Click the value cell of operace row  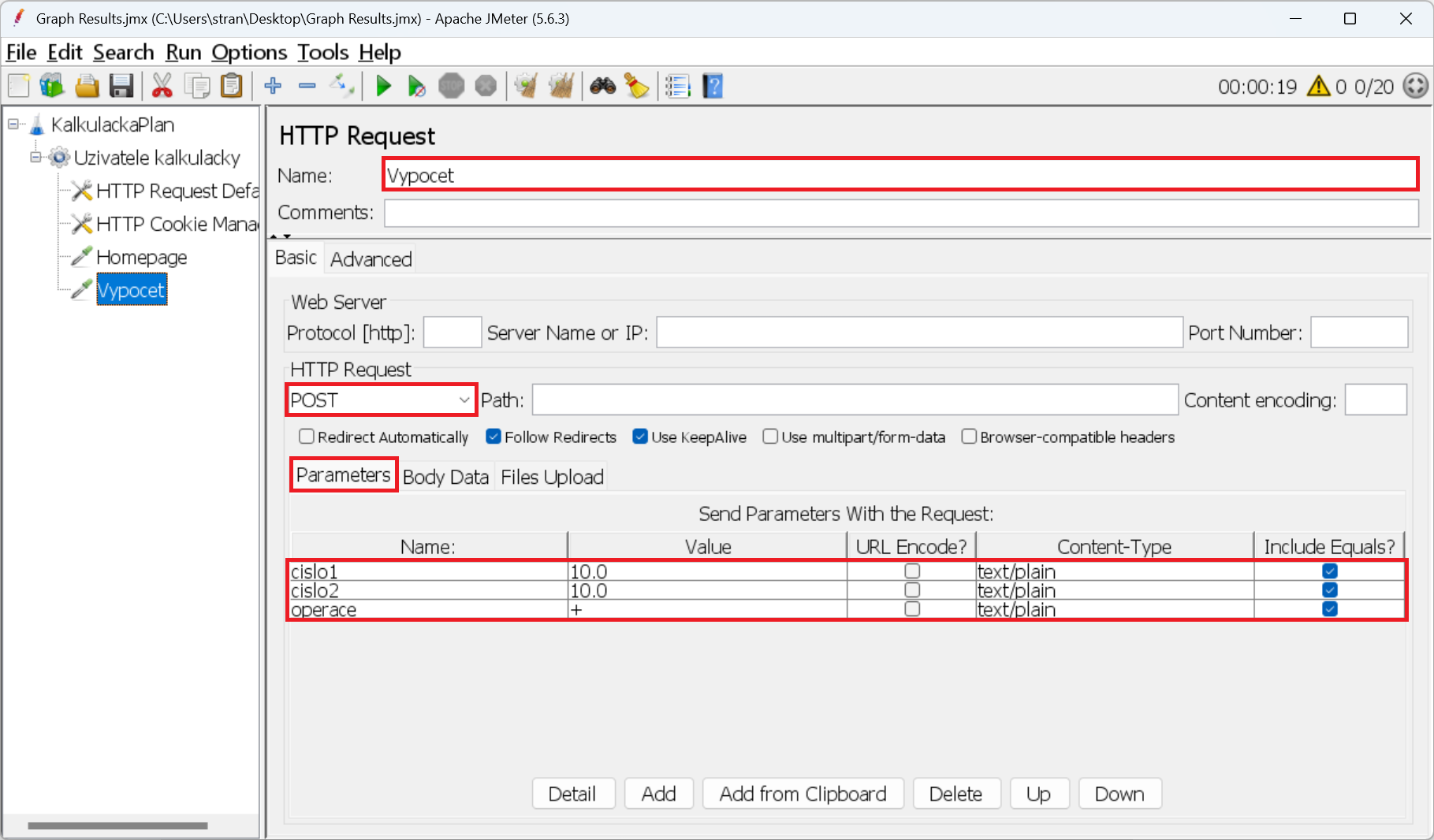tap(707, 609)
